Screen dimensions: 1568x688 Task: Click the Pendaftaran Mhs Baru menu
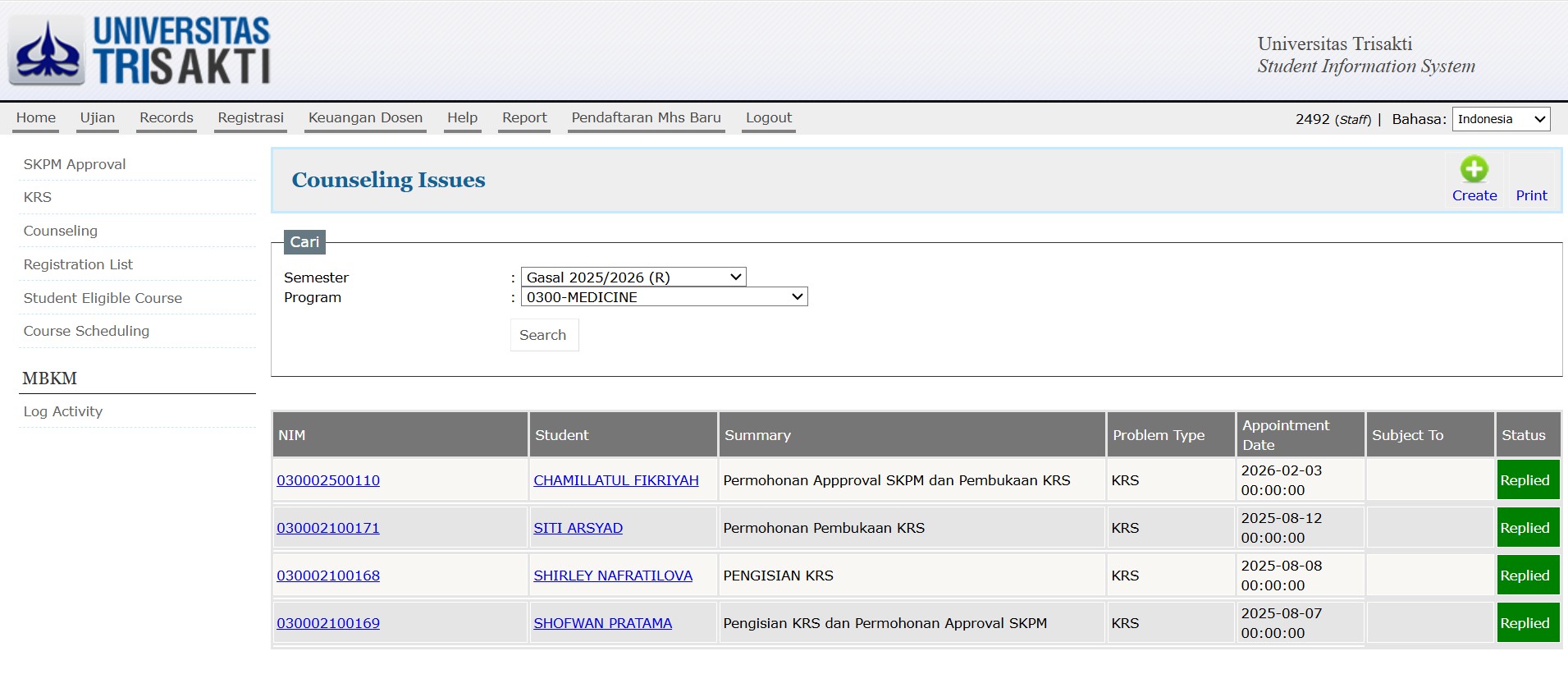(646, 117)
